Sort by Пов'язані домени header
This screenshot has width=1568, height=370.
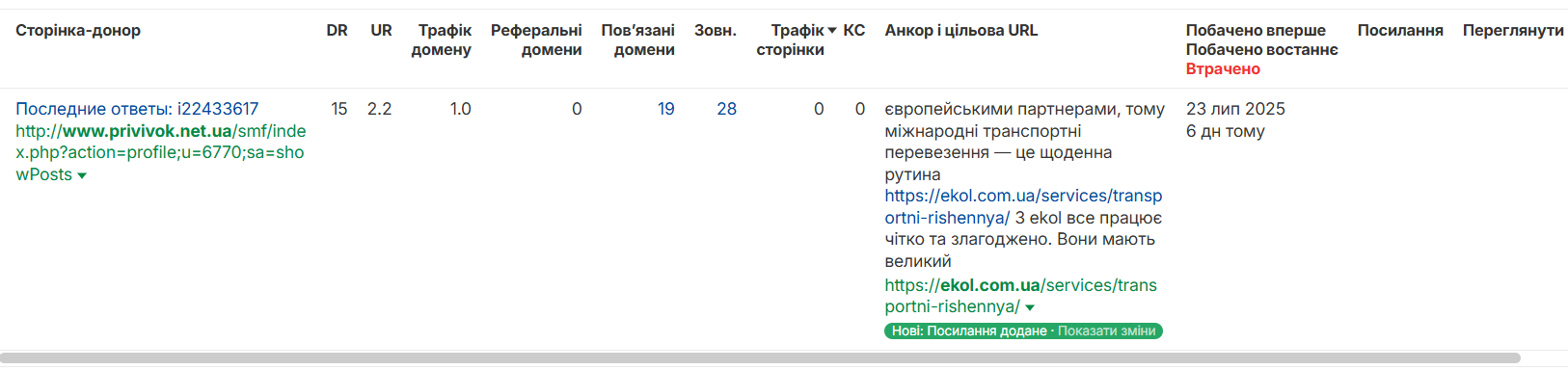pos(637,40)
